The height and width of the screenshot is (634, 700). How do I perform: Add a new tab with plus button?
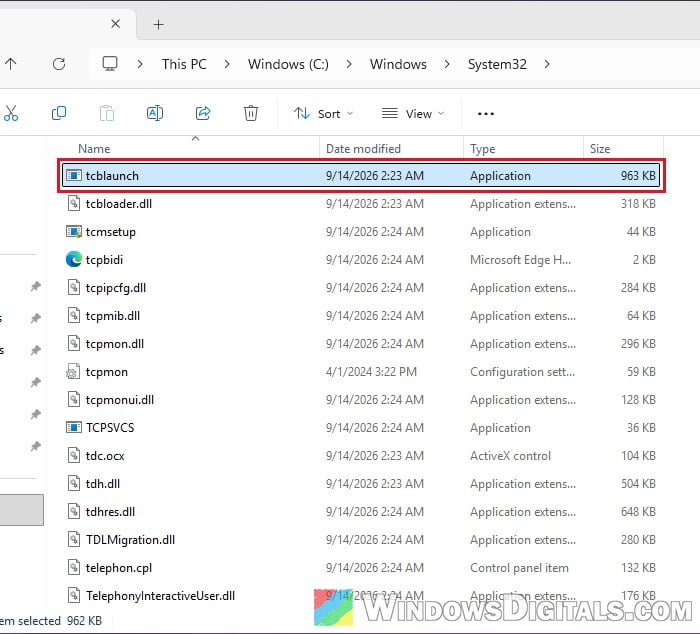[158, 25]
